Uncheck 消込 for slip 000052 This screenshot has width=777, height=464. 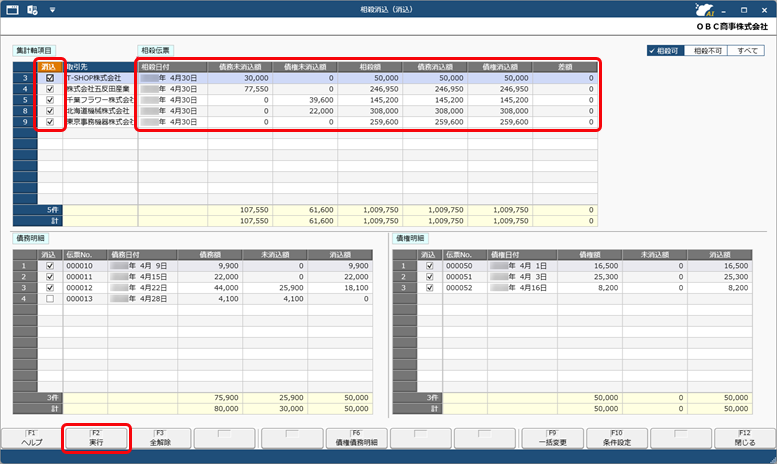[x=430, y=288]
